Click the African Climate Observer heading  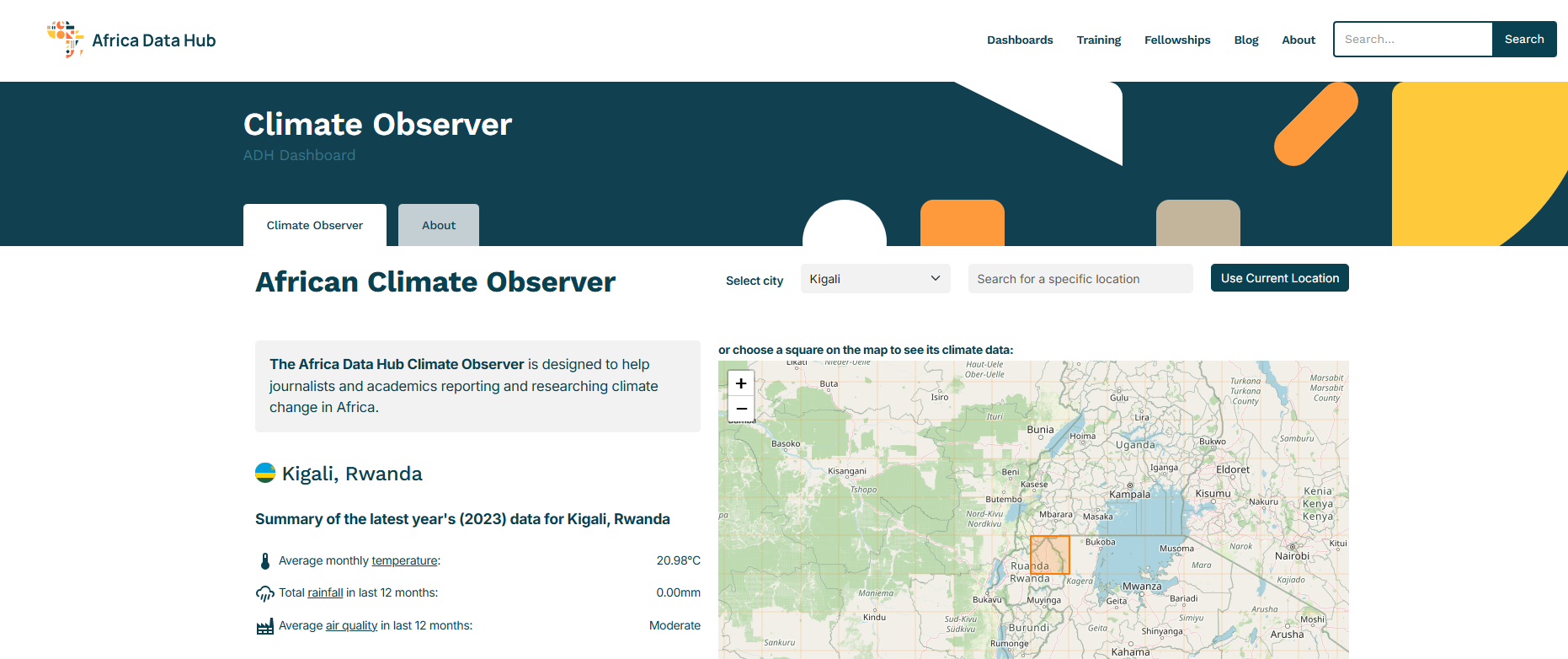point(435,281)
